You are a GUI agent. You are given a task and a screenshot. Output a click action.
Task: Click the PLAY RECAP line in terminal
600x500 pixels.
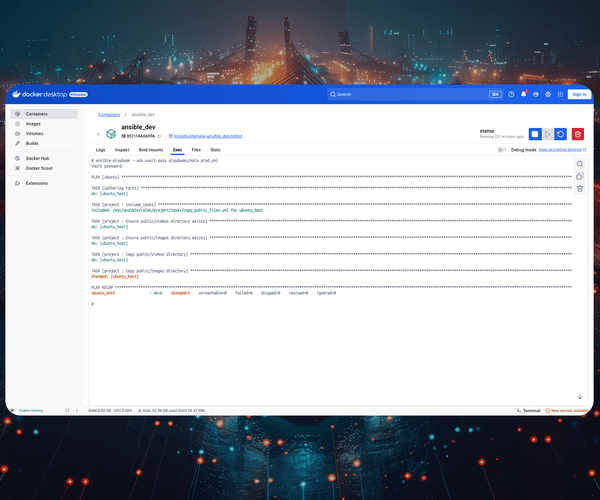click(331, 287)
